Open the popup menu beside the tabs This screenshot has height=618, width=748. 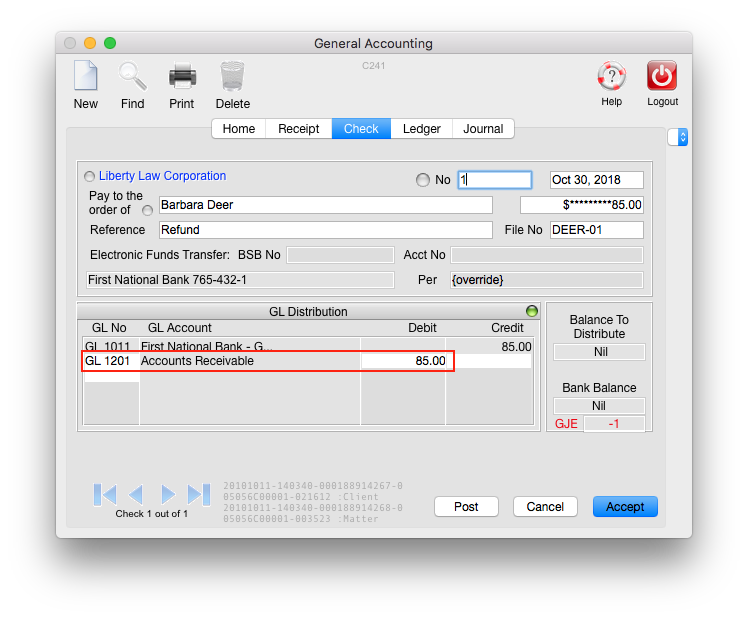(x=677, y=137)
